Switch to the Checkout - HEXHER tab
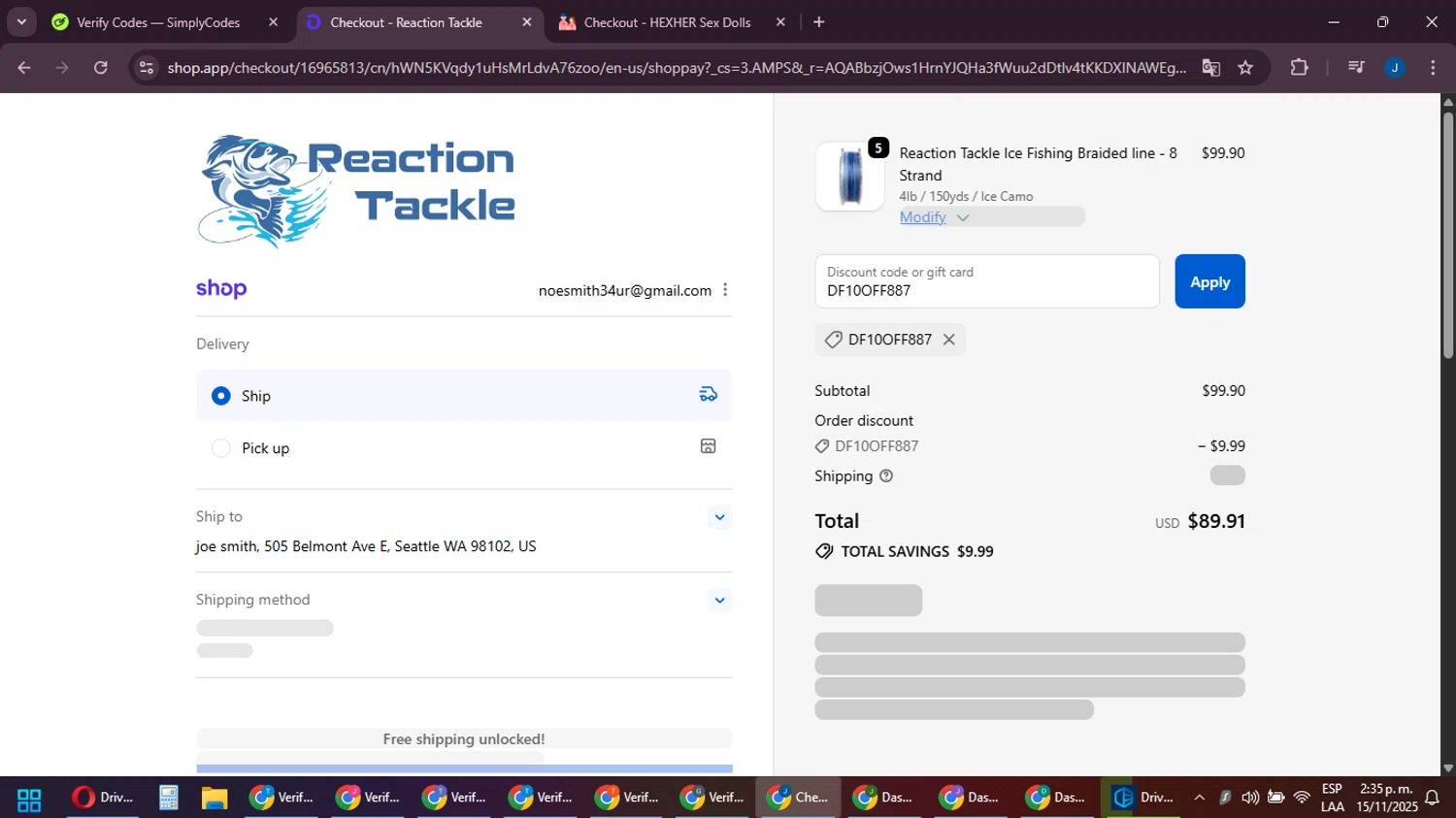1456x818 pixels. point(667,22)
